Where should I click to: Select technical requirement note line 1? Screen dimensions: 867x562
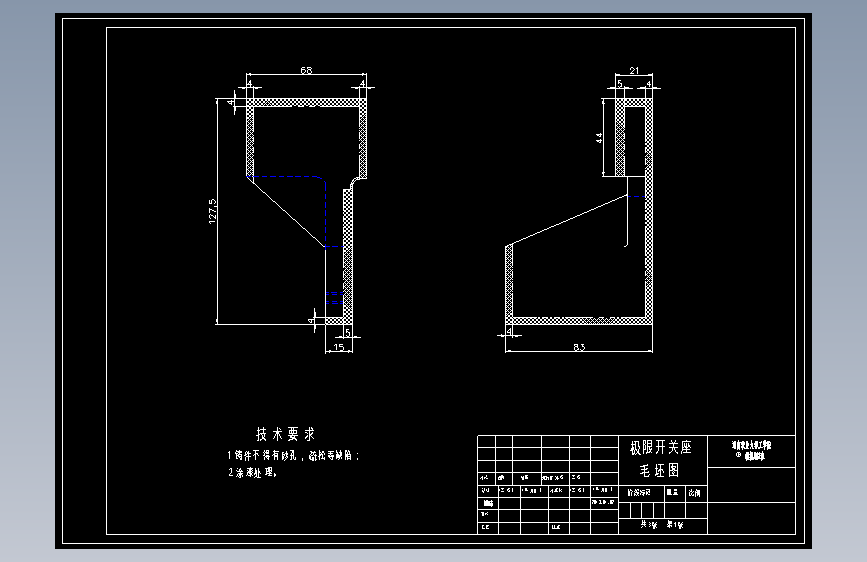point(293,455)
